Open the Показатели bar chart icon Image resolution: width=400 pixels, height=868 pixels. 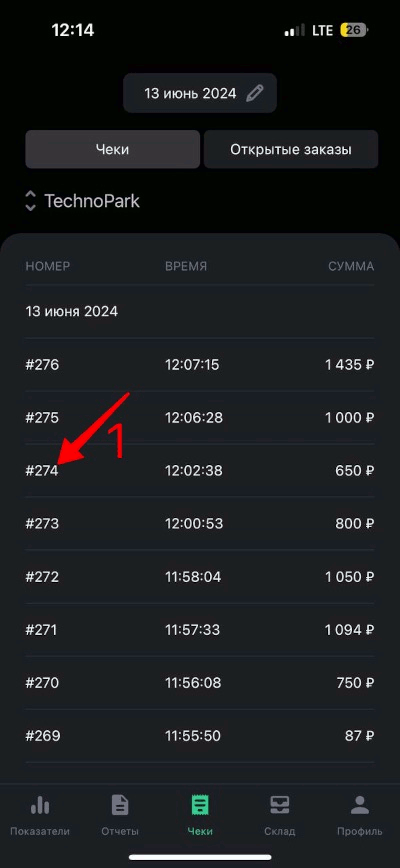coord(40,805)
